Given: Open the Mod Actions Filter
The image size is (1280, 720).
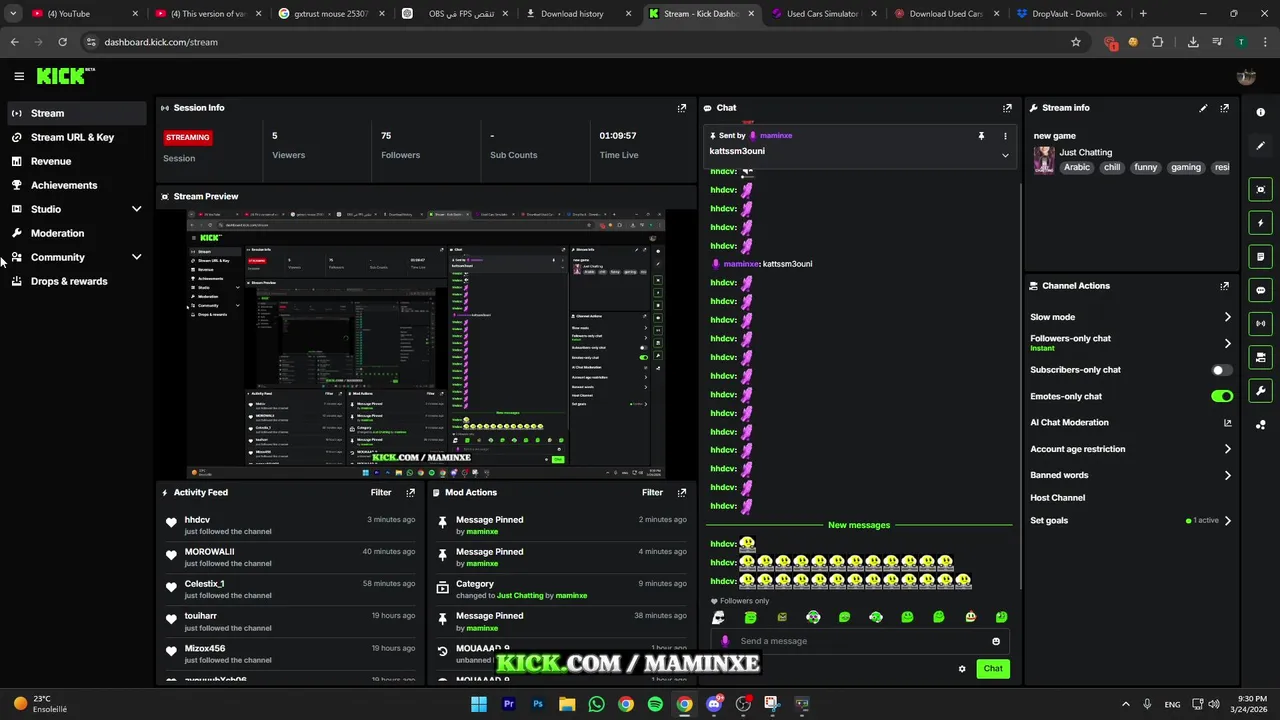Looking at the screenshot, I should click(652, 493).
